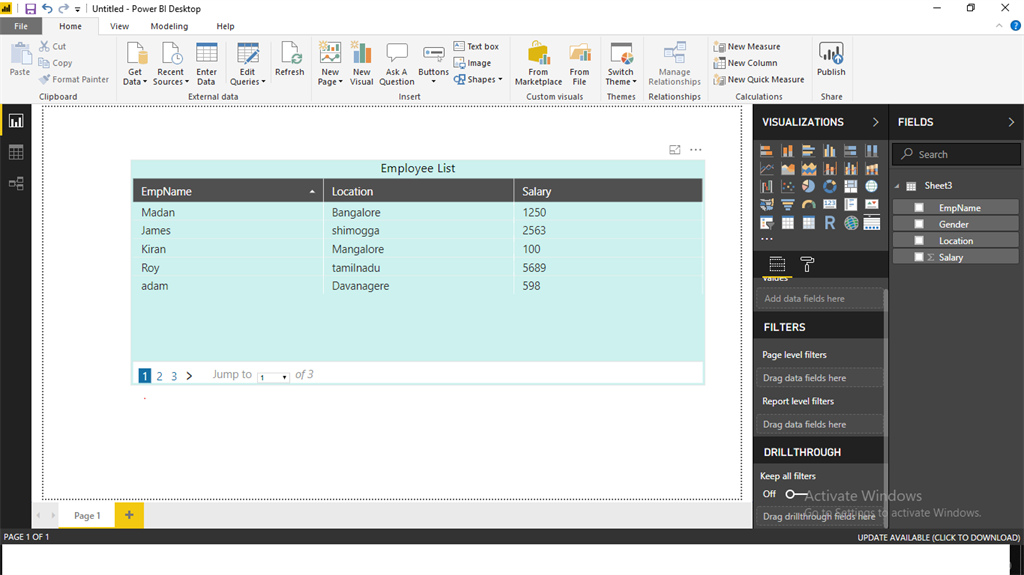Screen dimensions: 1024x575
Task: Check the EmpName field checkbox
Action: [x=919, y=208]
